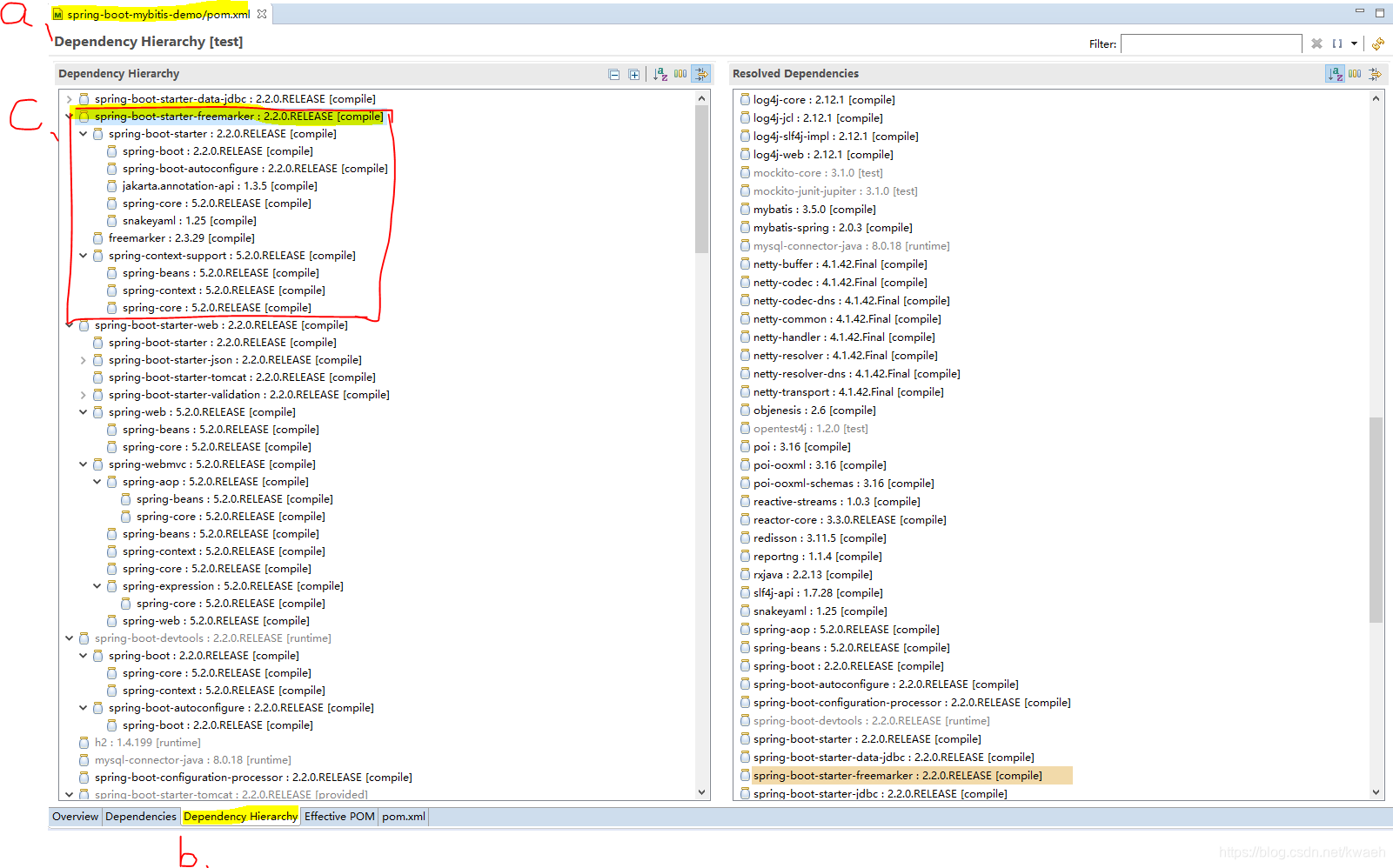Click into the Filter text field
This screenshot has height=868, width=1393.
tap(1211, 43)
